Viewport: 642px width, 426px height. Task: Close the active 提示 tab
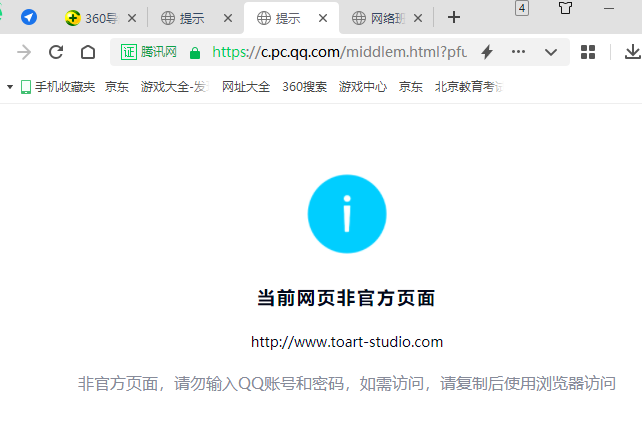click(x=323, y=18)
